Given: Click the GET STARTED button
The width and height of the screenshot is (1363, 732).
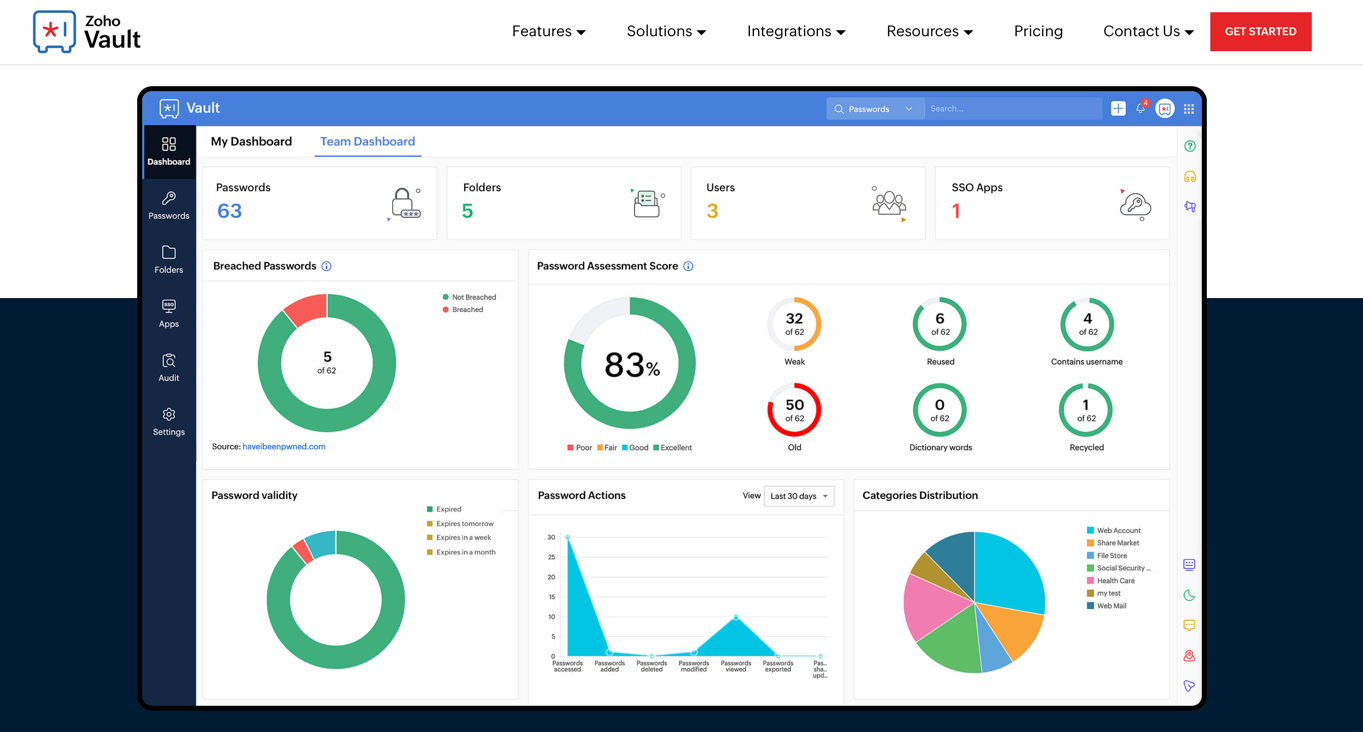Looking at the screenshot, I should coord(1260,32).
